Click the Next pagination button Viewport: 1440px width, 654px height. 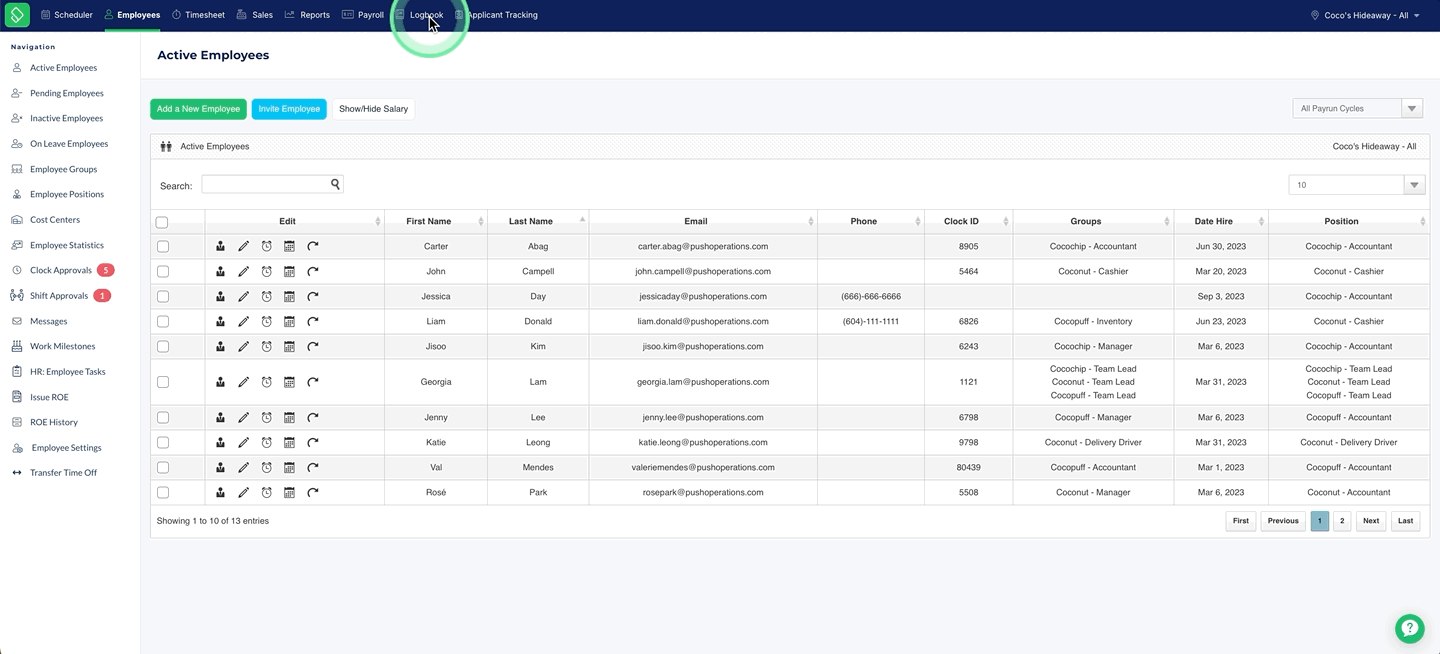pyautogui.click(x=1371, y=521)
